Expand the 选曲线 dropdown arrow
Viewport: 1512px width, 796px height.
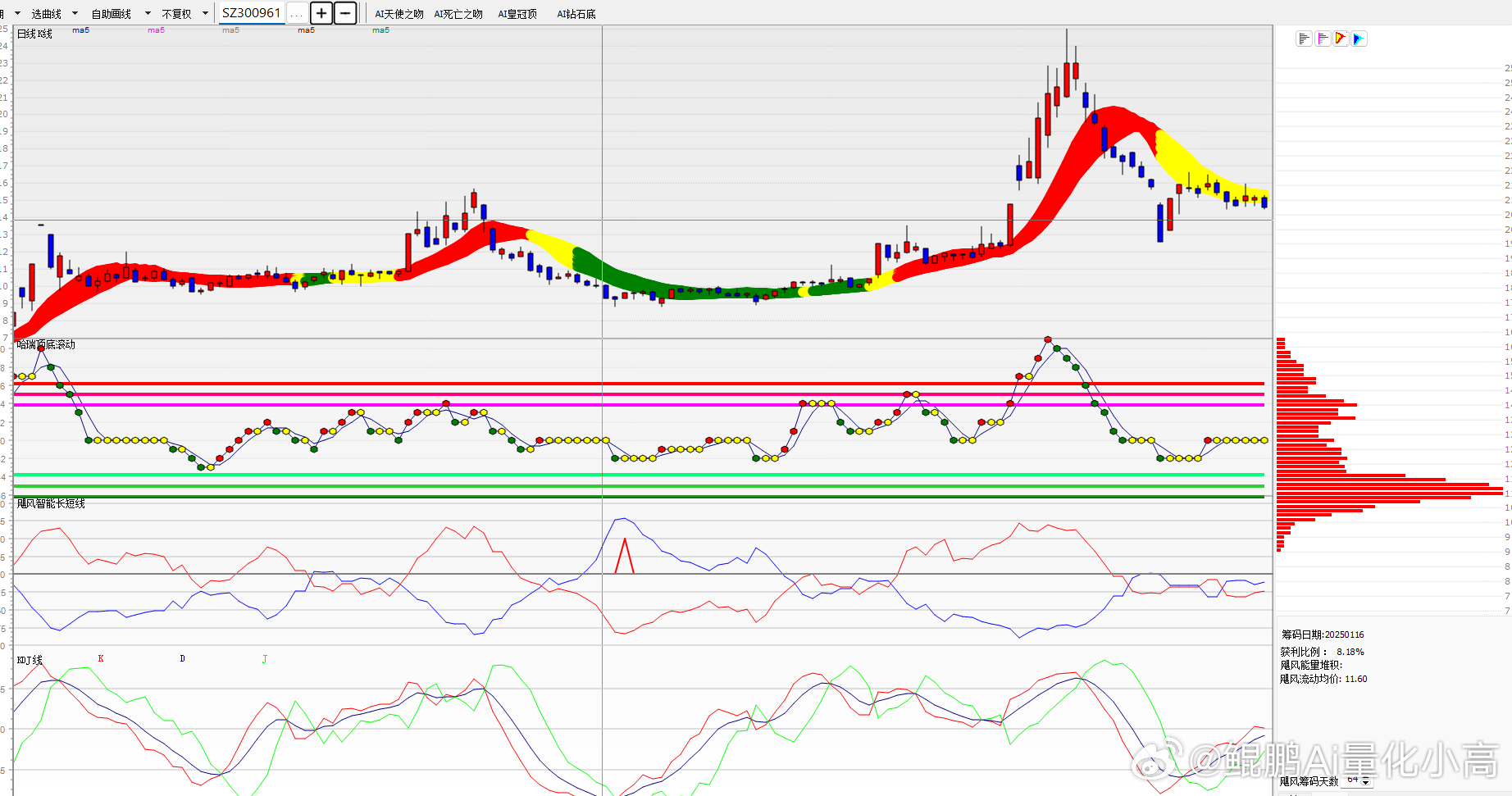(75, 13)
